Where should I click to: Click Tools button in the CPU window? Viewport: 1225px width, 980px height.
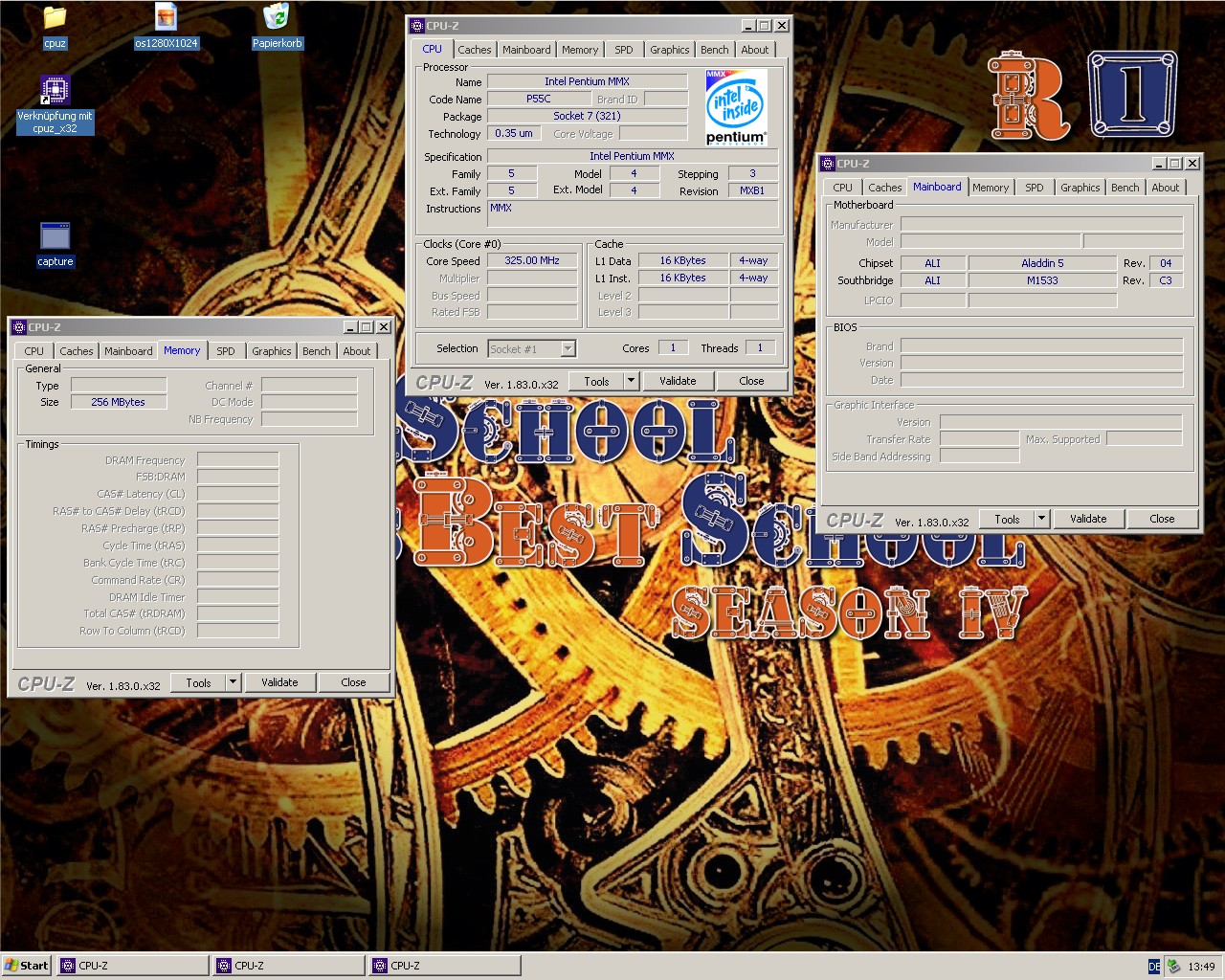596,381
